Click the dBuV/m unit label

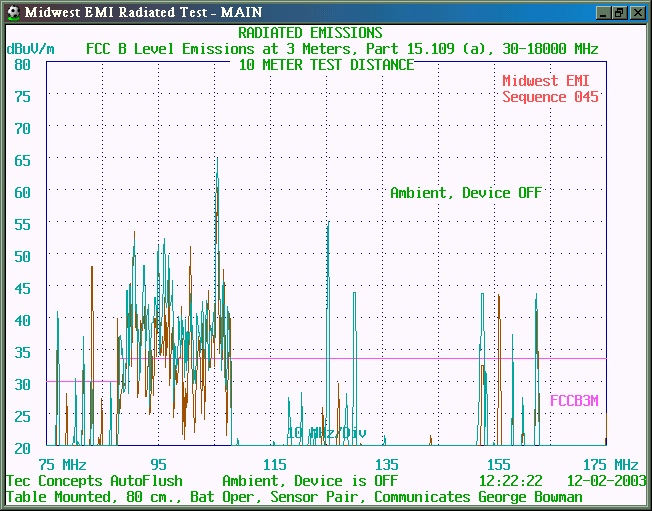pyautogui.click(x=30, y=48)
